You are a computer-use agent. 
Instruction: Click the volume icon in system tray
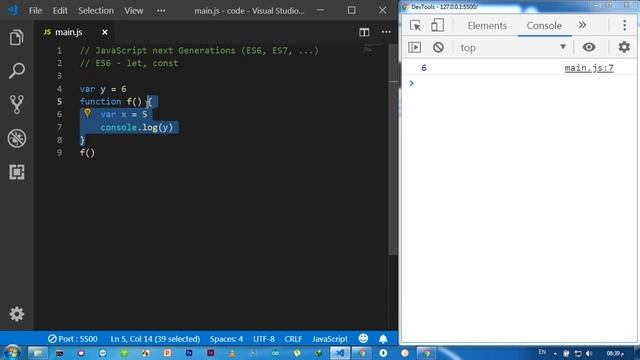(x=589, y=353)
